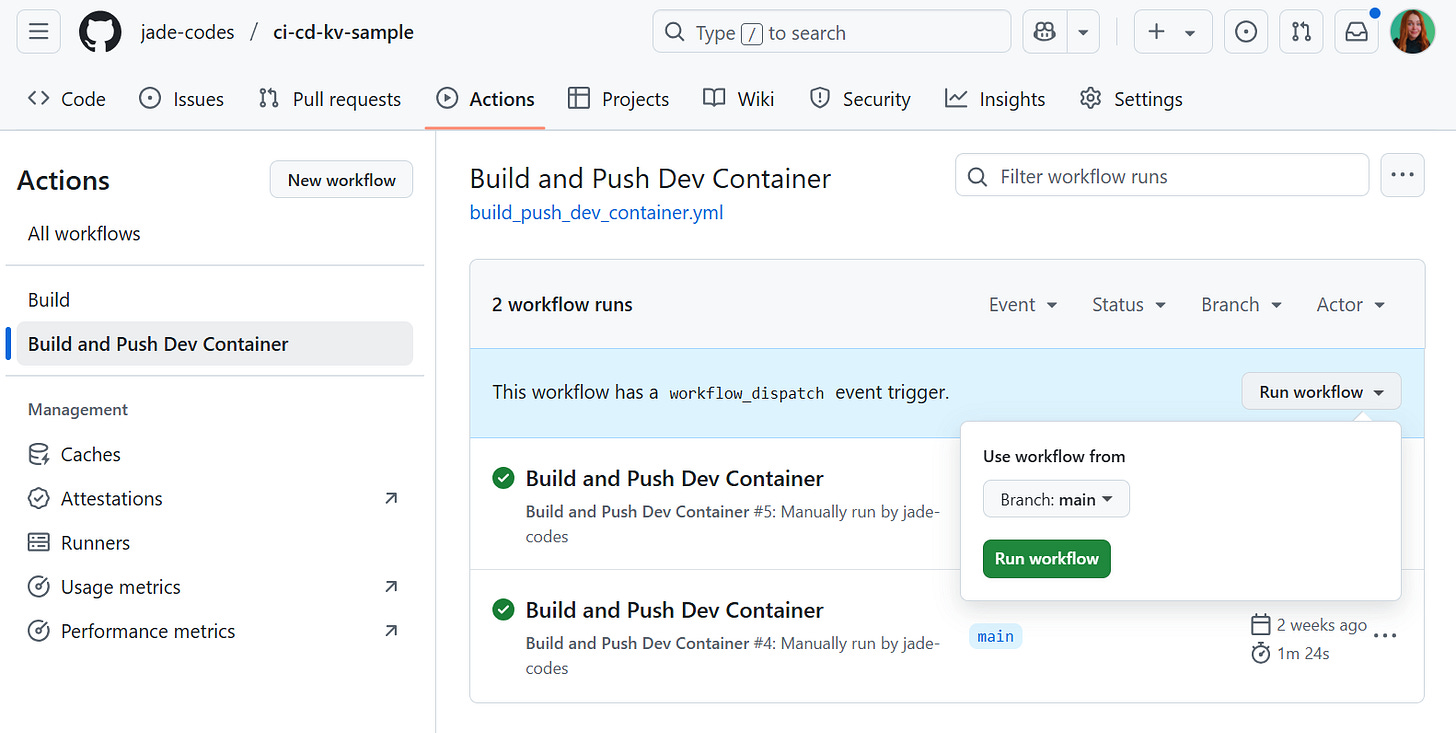Switch to the Projects tab
The height and width of the screenshot is (733, 1456).
[618, 99]
